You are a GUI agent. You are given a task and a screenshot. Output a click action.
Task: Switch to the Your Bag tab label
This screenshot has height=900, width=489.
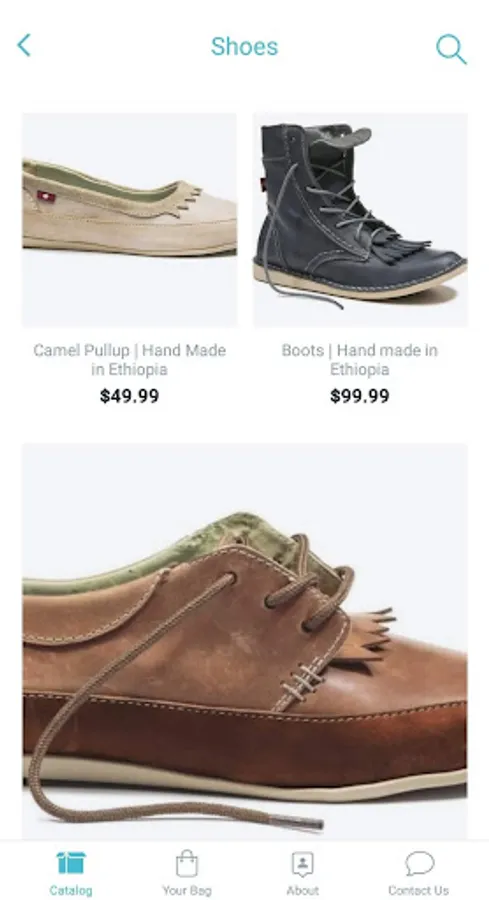tap(187, 890)
